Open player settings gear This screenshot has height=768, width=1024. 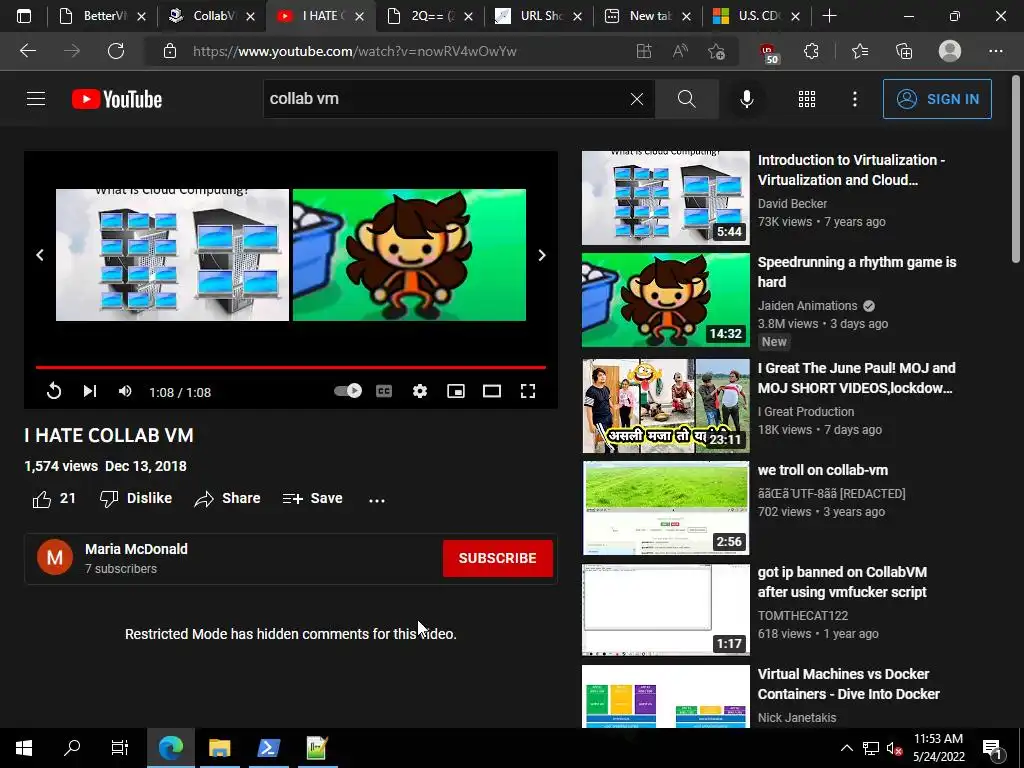click(420, 391)
